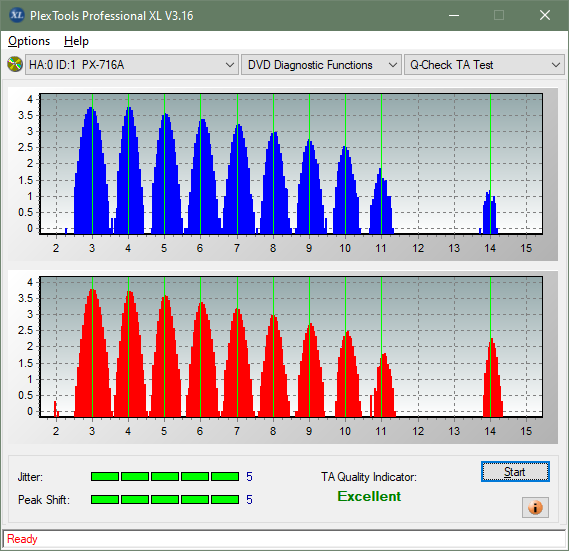Click the red 7T peak in lower graph
This screenshot has width=569, height=551.
(238, 362)
